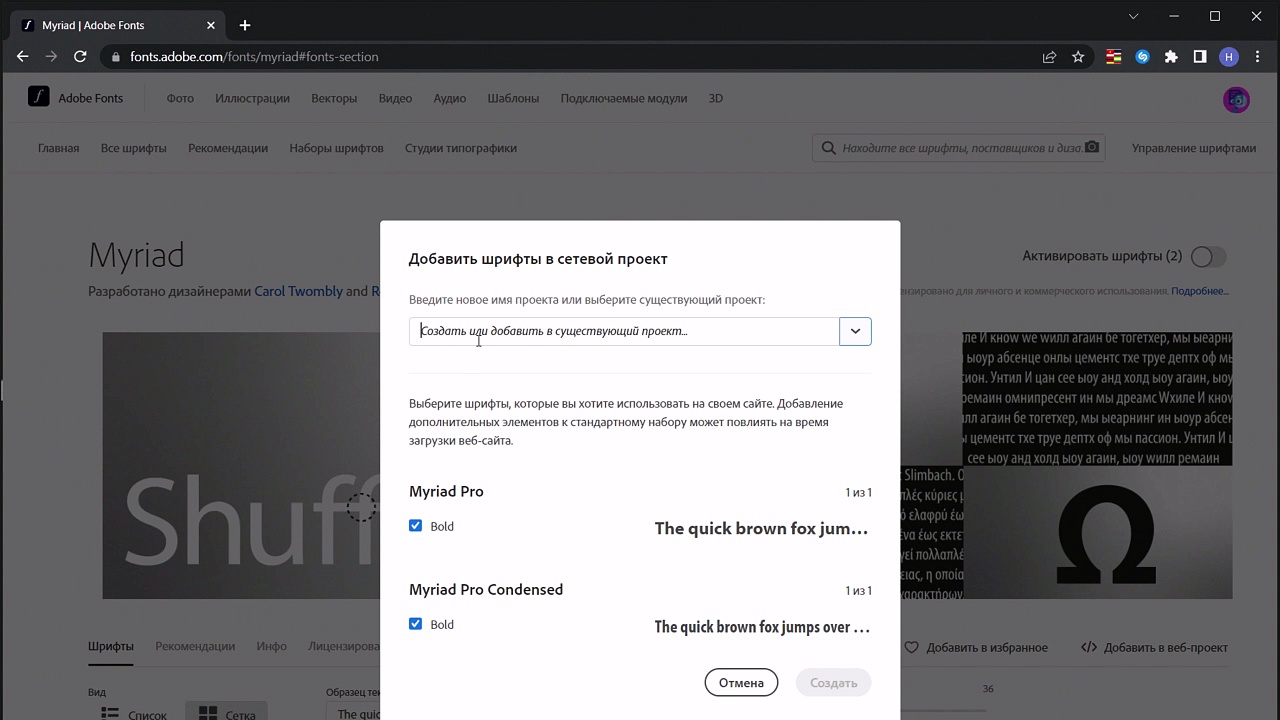Uncheck Myriad Pro Condensed Bold checkbox

click(x=416, y=624)
